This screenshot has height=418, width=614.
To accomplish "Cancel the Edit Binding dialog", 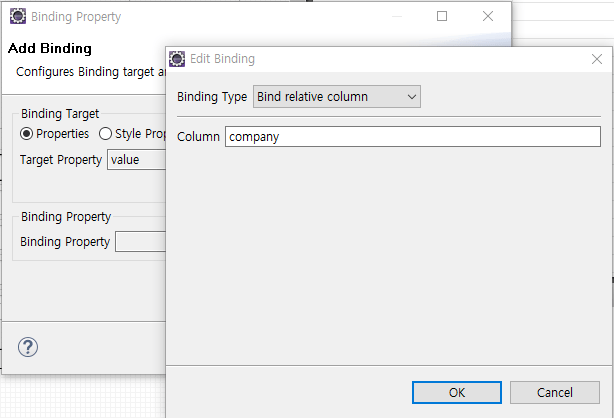I will (x=554, y=392).
